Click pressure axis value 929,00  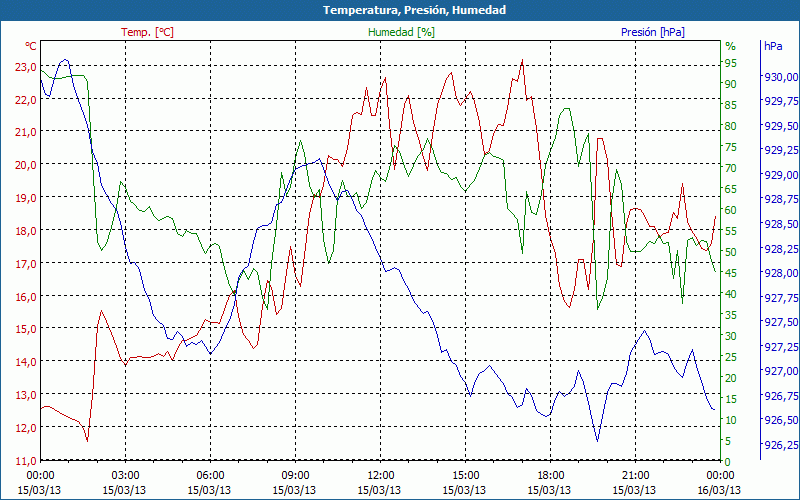pos(780,175)
